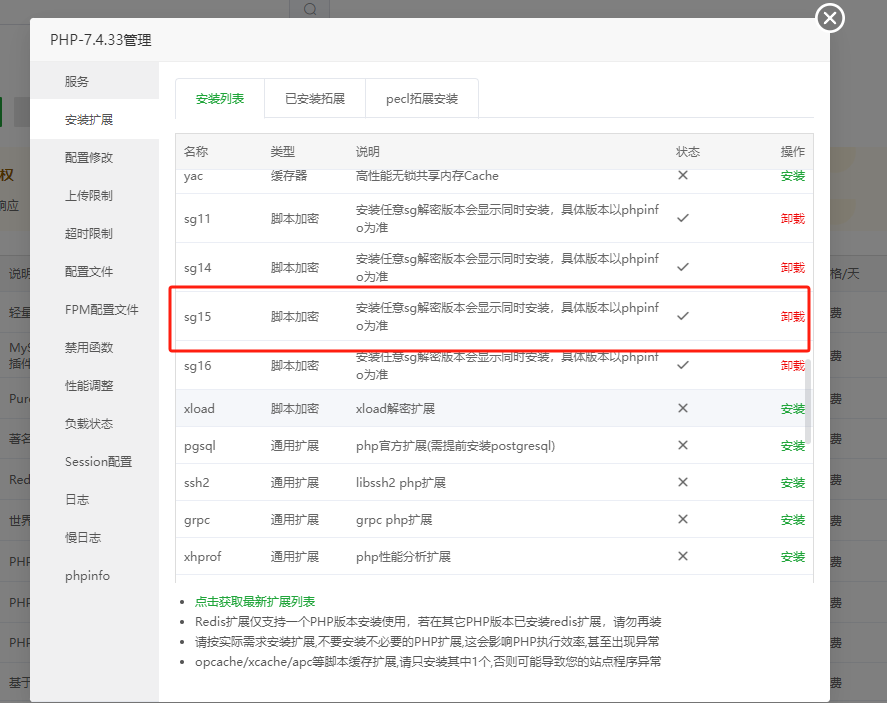Install the grpc PHP extension
Image resolution: width=887 pixels, height=703 pixels.
click(792, 518)
